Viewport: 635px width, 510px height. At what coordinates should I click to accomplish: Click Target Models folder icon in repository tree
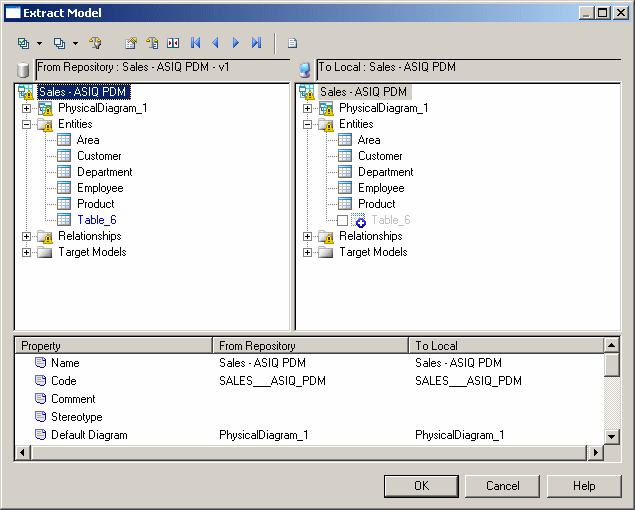pyautogui.click(x=45, y=253)
